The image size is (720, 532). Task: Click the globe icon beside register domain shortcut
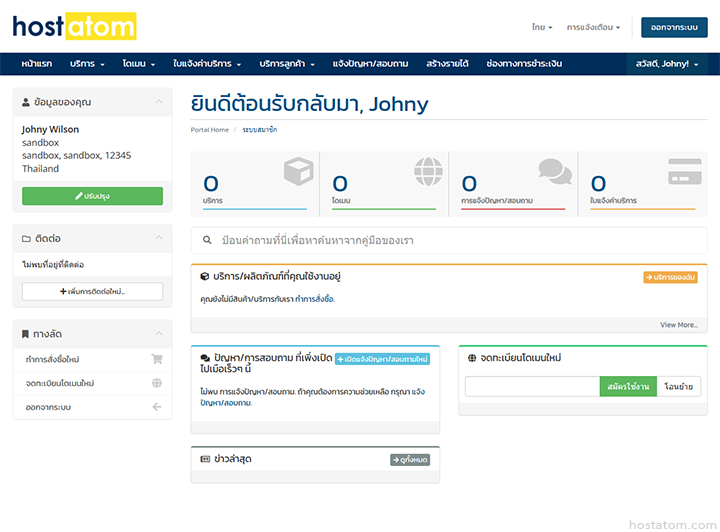[156, 383]
